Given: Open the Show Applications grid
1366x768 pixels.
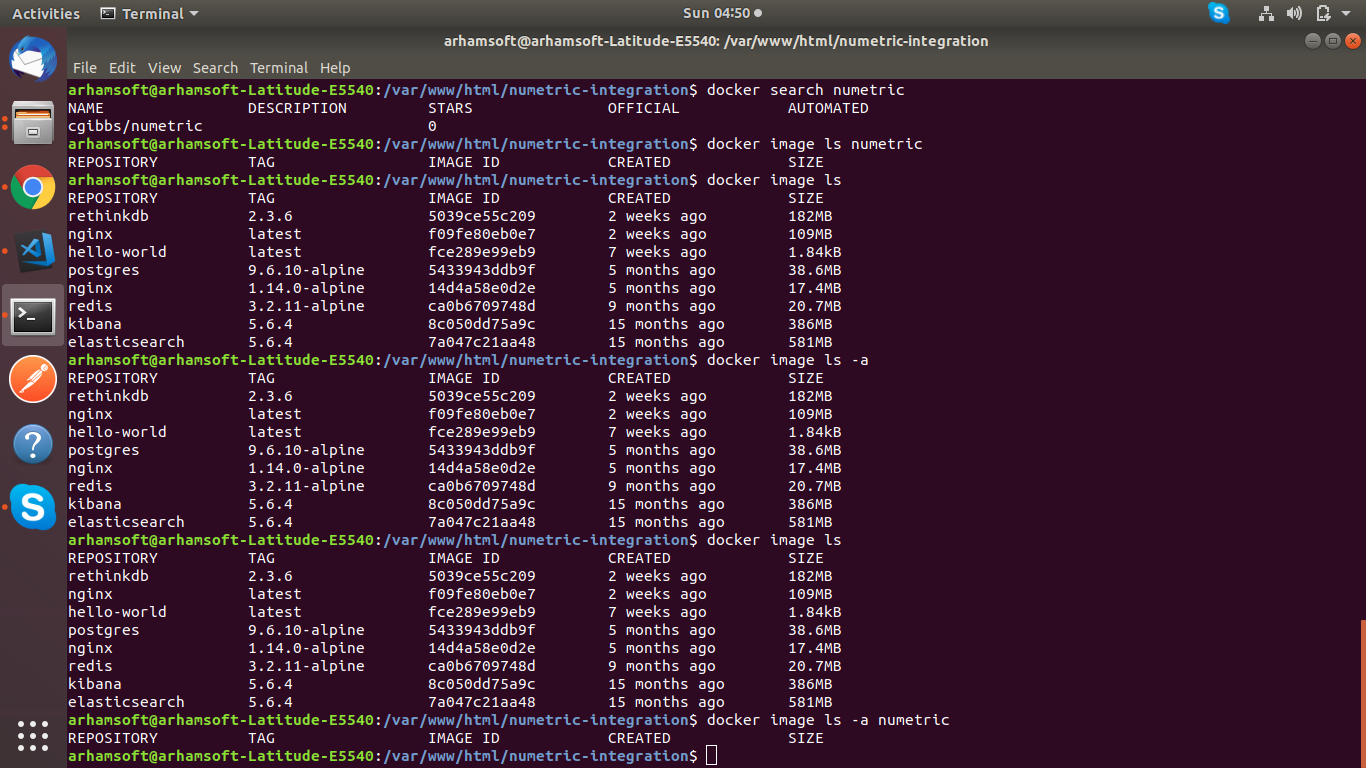Looking at the screenshot, I should pos(33,737).
